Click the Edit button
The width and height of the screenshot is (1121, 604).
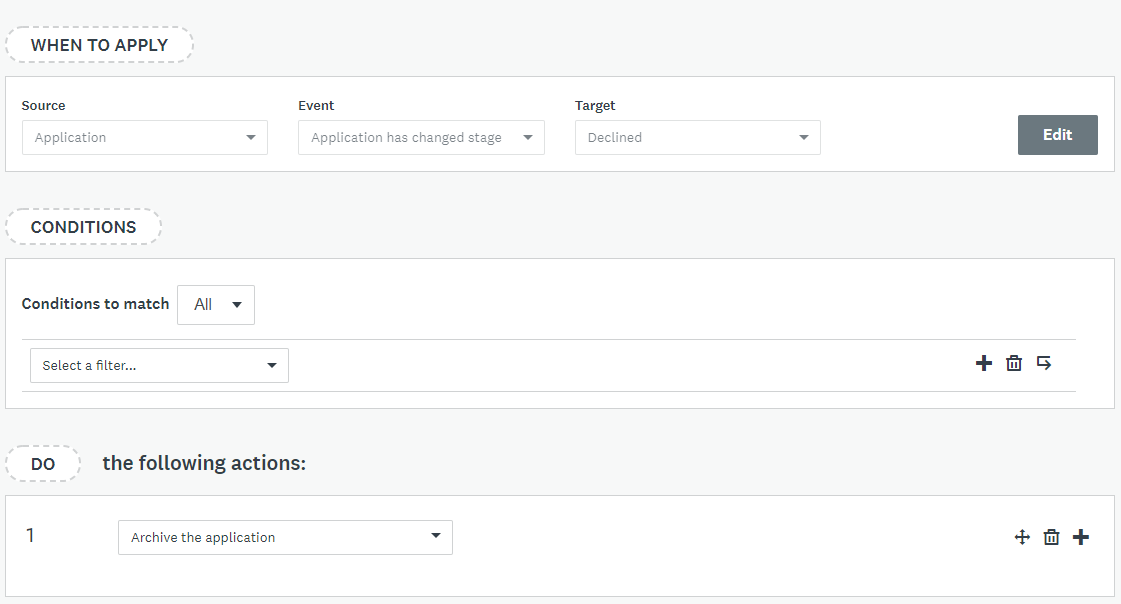click(1057, 134)
